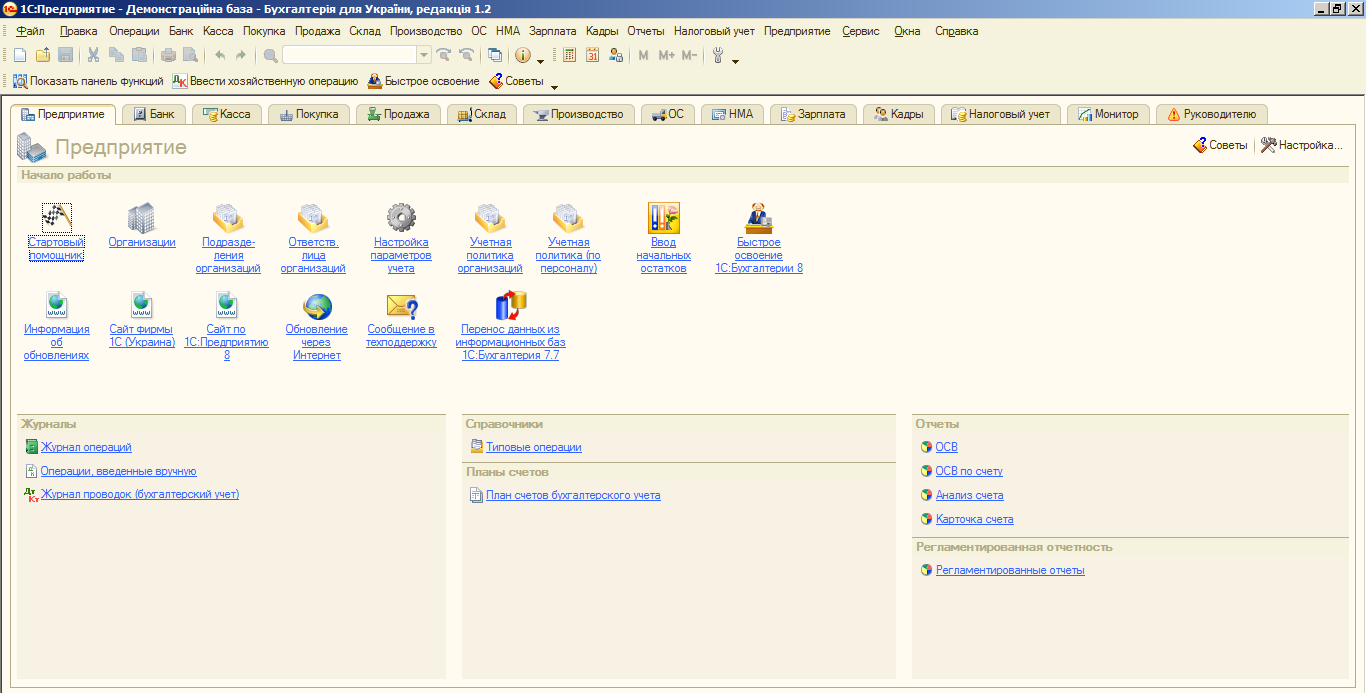Open the Организации building icon
Image resolution: width=1366 pixels, height=693 pixels.
coord(142,217)
